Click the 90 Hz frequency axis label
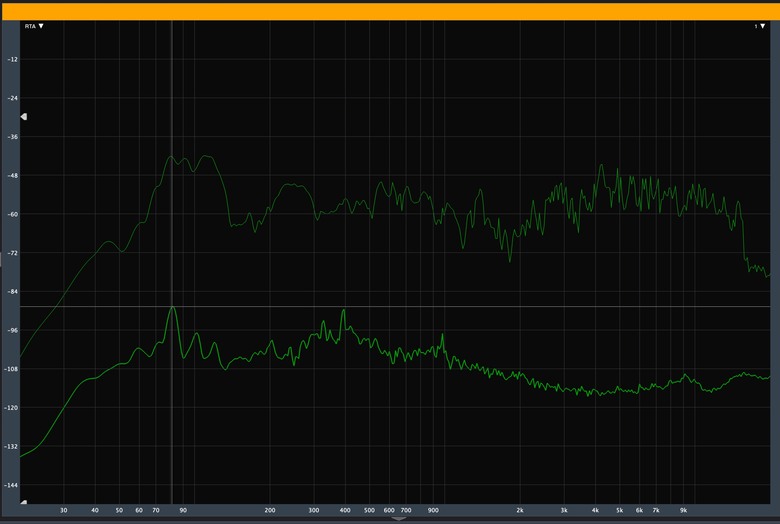 pos(183,510)
